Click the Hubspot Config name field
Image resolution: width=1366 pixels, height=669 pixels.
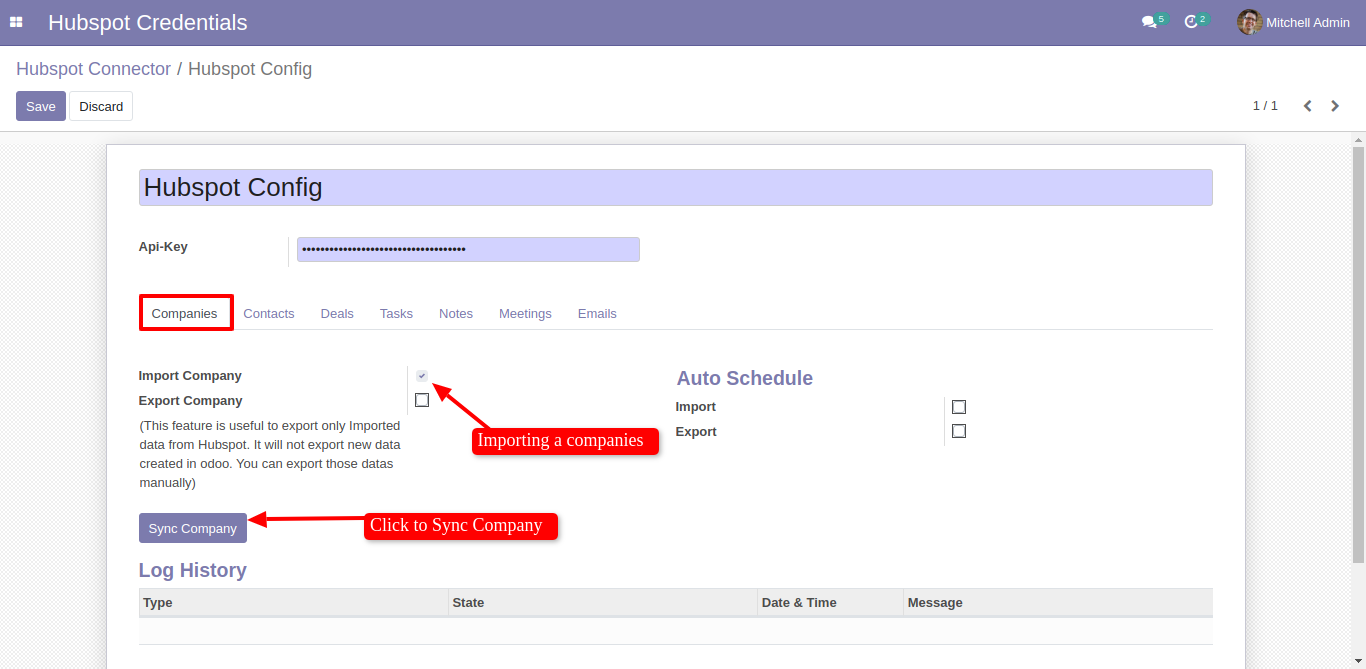click(675, 187)
